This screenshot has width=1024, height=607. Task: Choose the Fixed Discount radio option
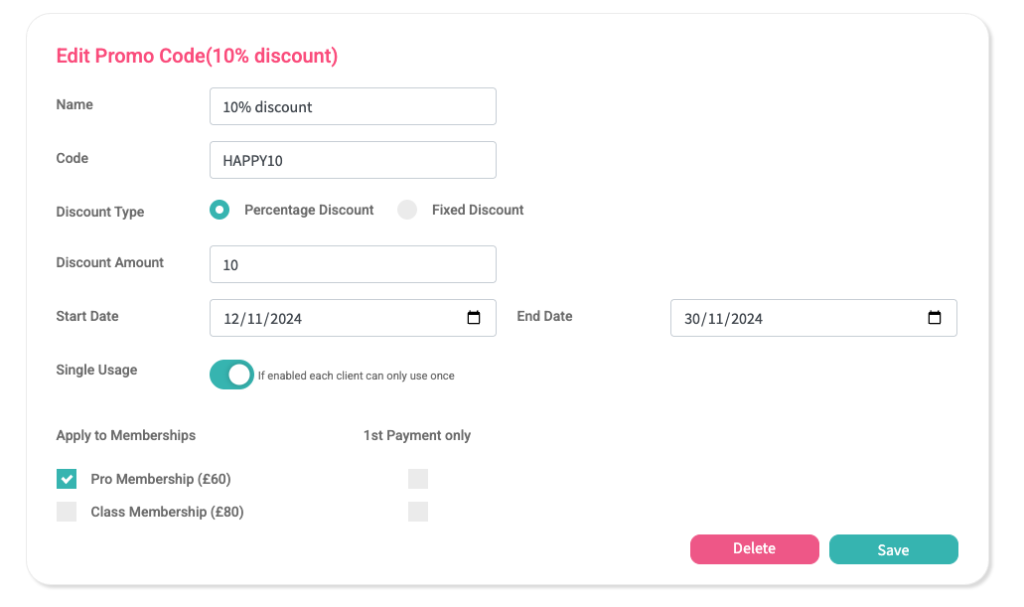[407, 210]
